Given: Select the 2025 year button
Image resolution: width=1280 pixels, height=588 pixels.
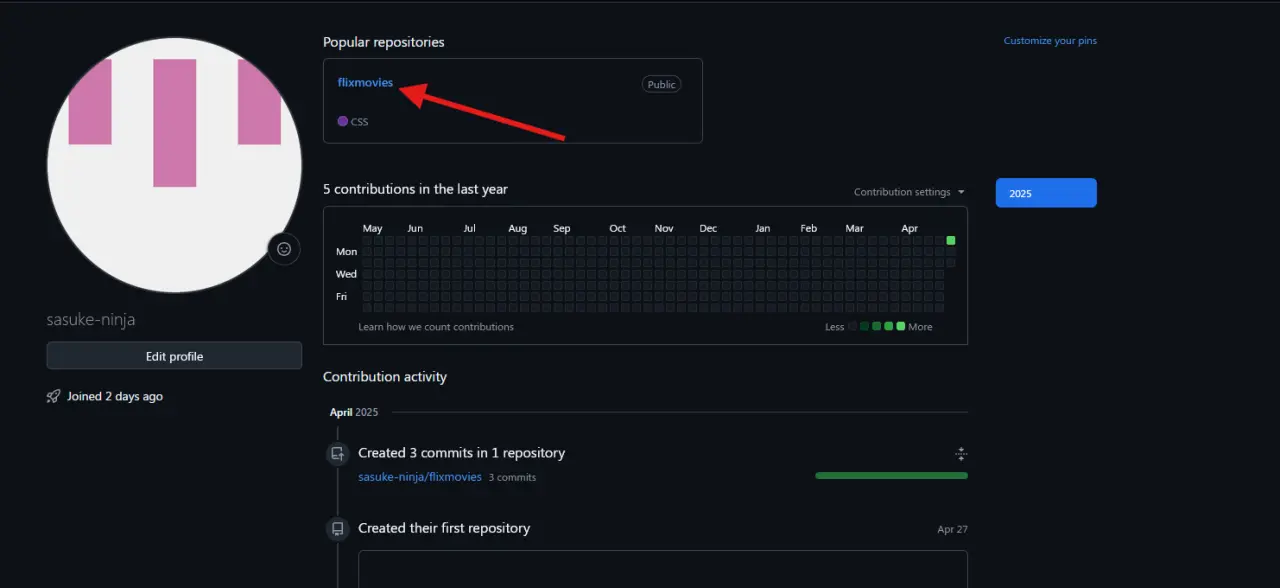Looking at the screenshot, I should 1046,193.
